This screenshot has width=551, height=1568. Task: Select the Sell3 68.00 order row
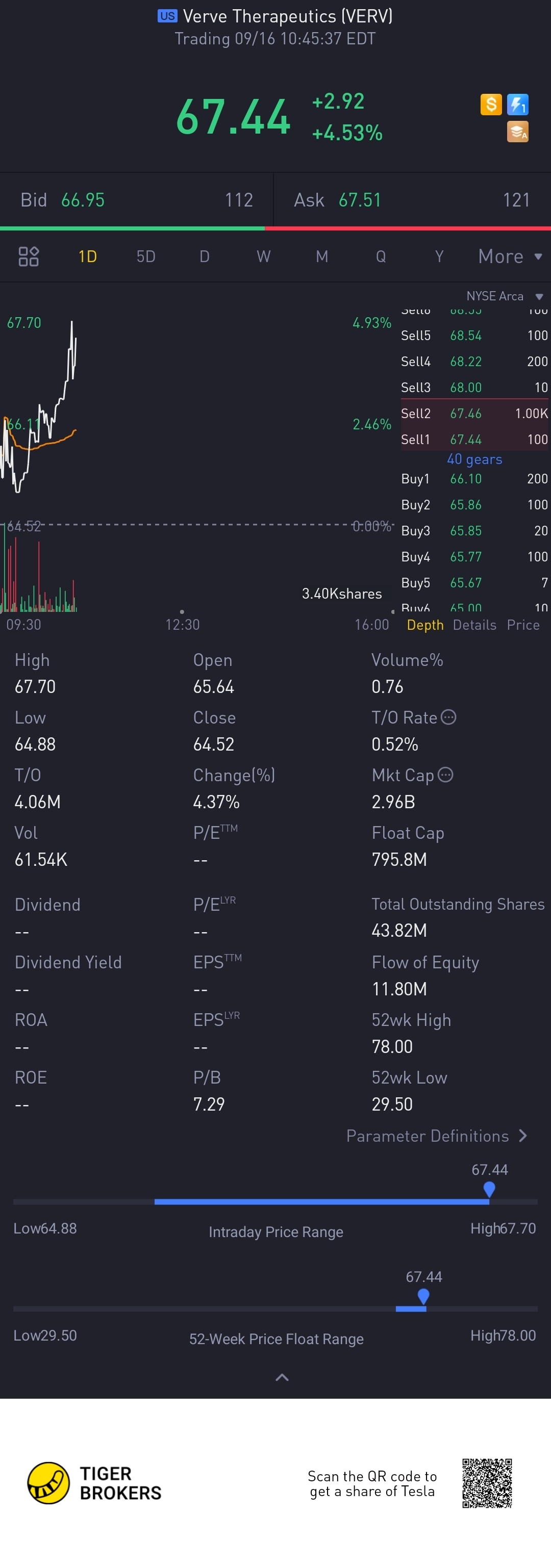pyautogui.click(x=474, y=387)
